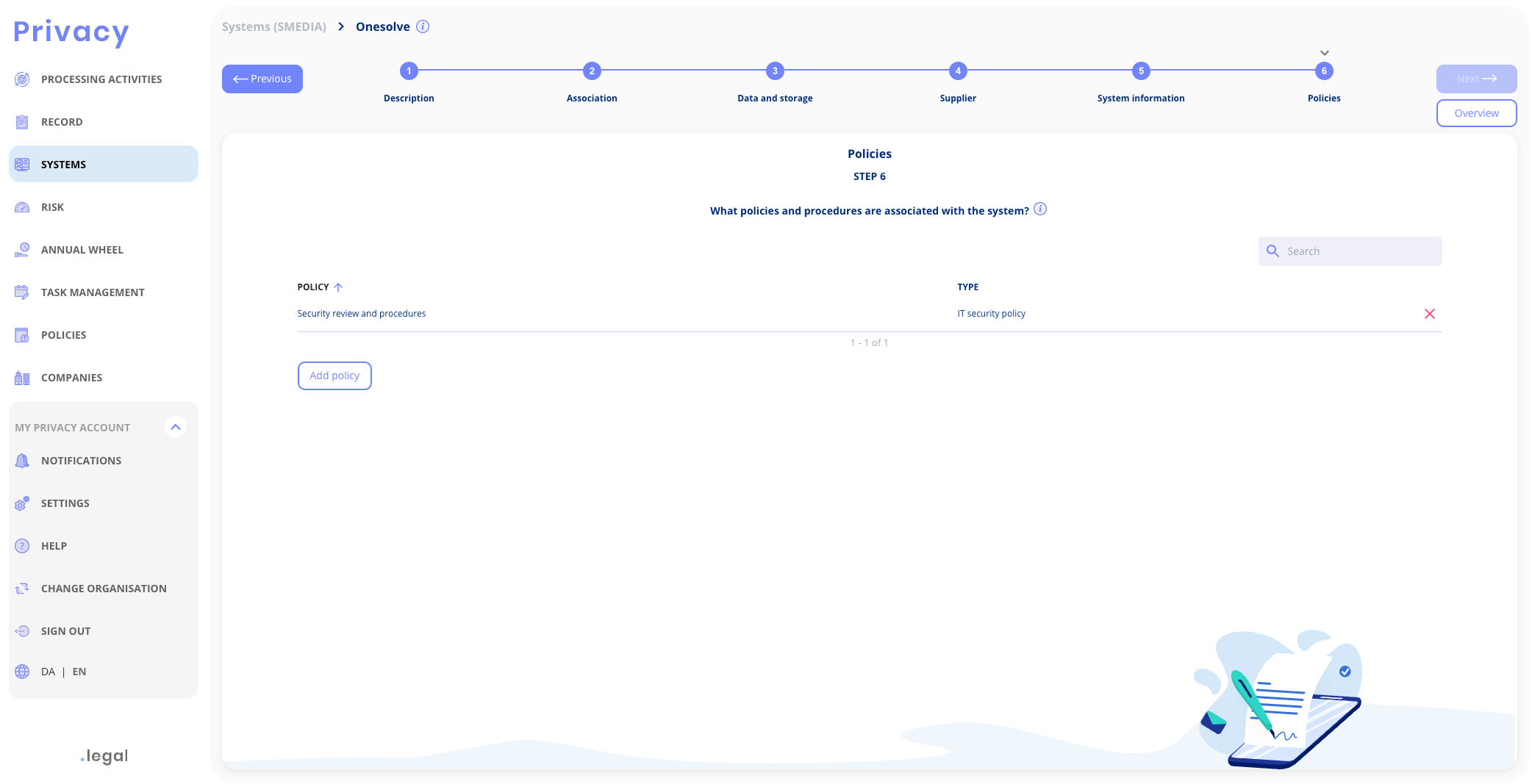Click the IT security policy type cell
Screen dimensions: 1532x784
coord(991,314)
